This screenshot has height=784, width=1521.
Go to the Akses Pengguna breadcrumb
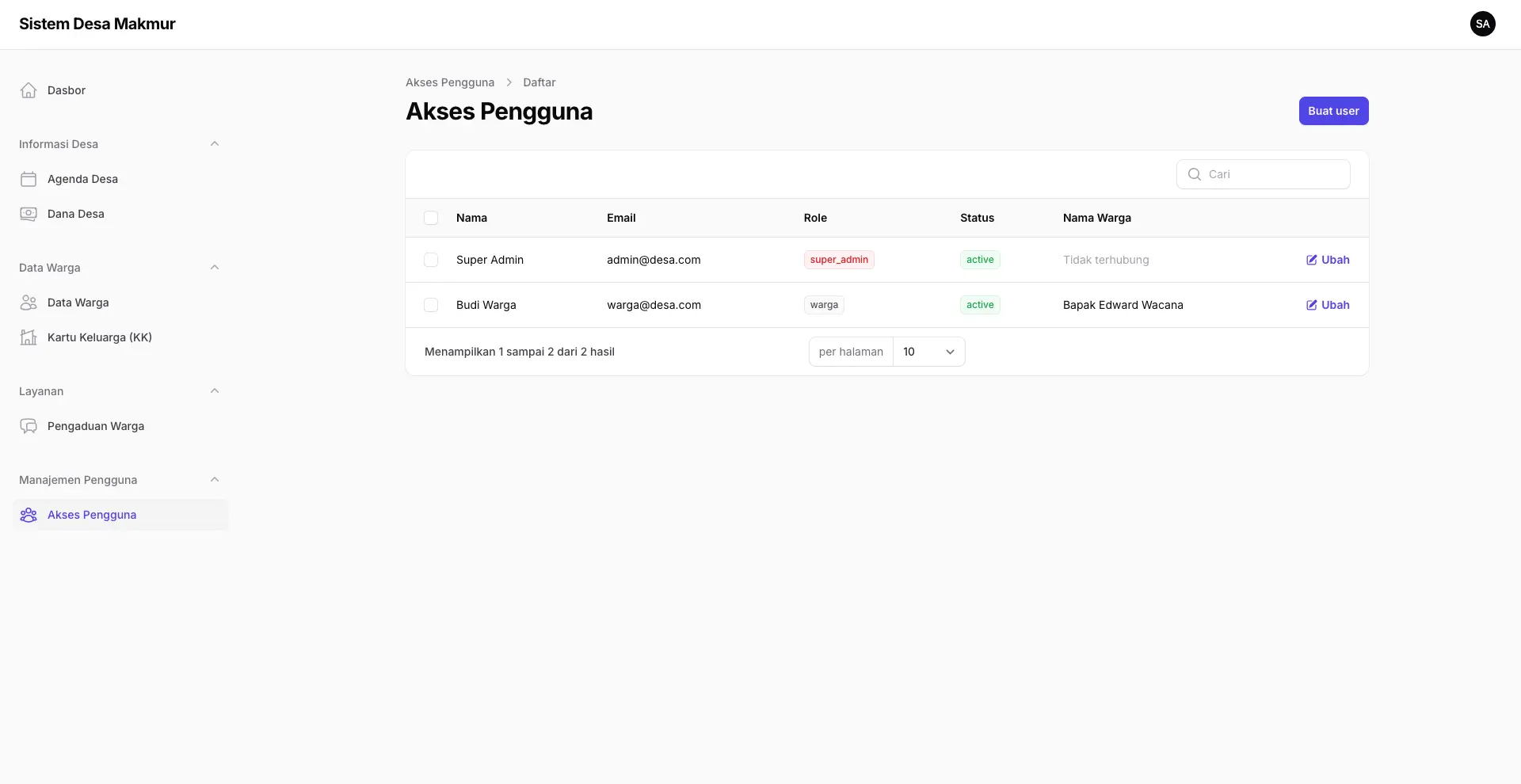click(x=449, y=82)
